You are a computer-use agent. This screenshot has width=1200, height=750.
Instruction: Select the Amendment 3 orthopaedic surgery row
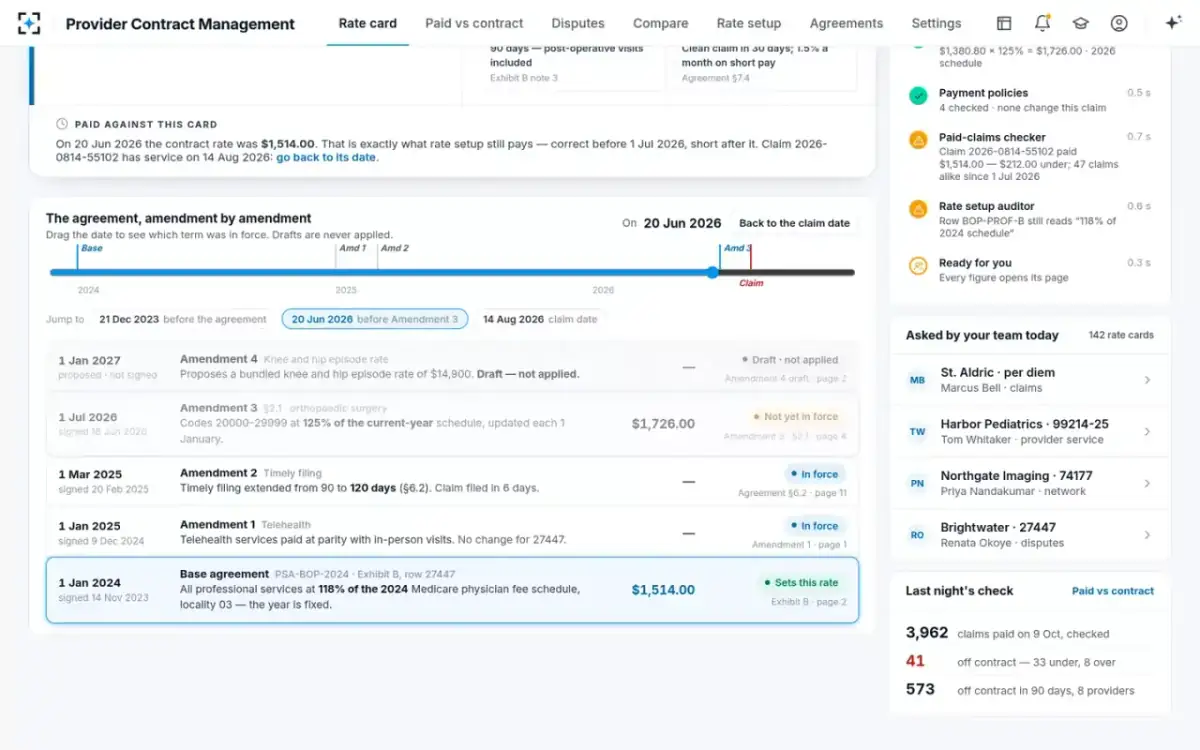pos(452,424)
